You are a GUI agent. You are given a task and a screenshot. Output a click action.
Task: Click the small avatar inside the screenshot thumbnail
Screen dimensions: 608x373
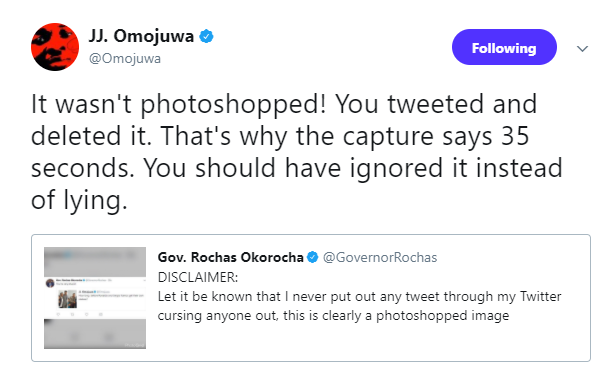click(x=50, y=283)
